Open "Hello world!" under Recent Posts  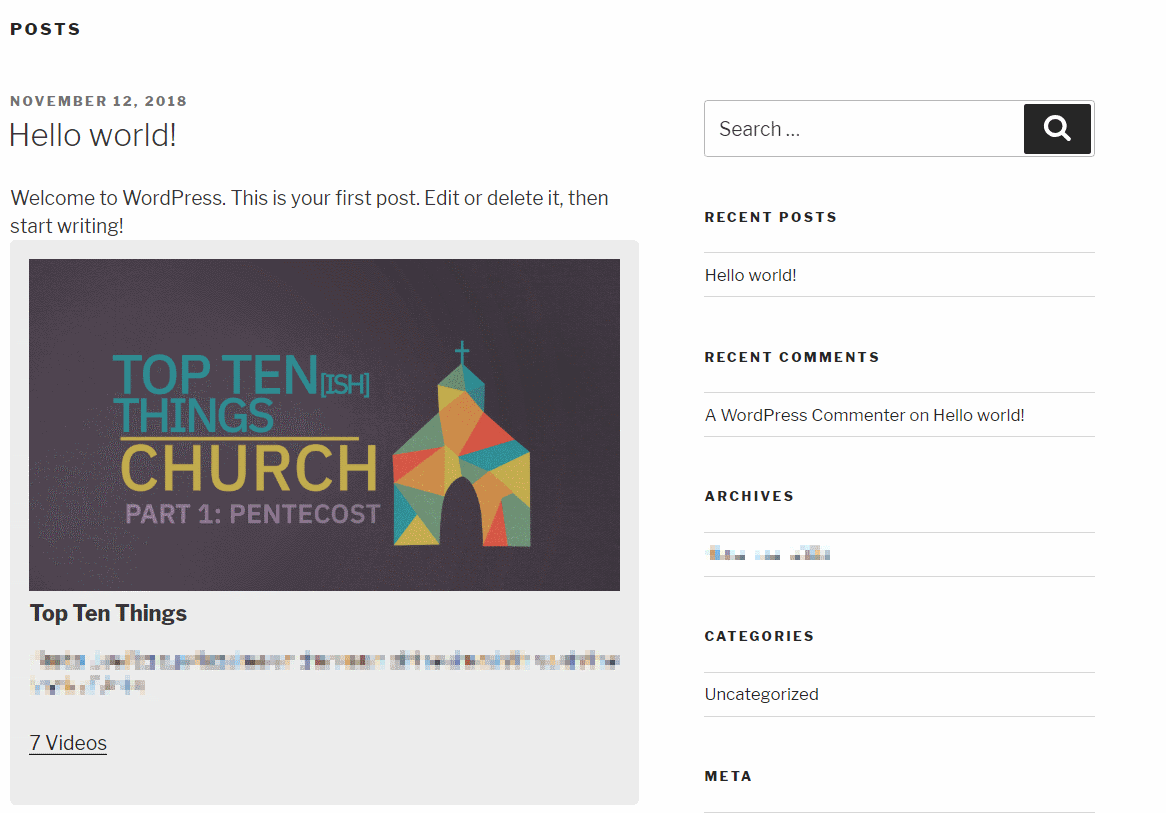[x=750, y=275]
